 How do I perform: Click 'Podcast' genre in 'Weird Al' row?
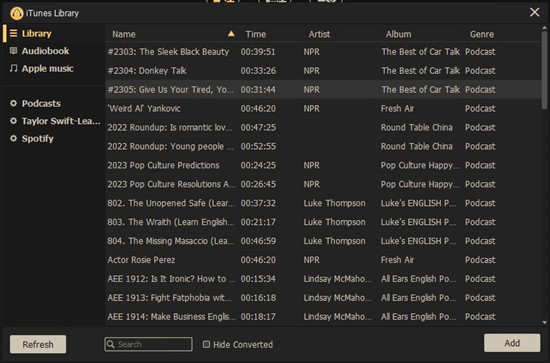coord(480,108)
